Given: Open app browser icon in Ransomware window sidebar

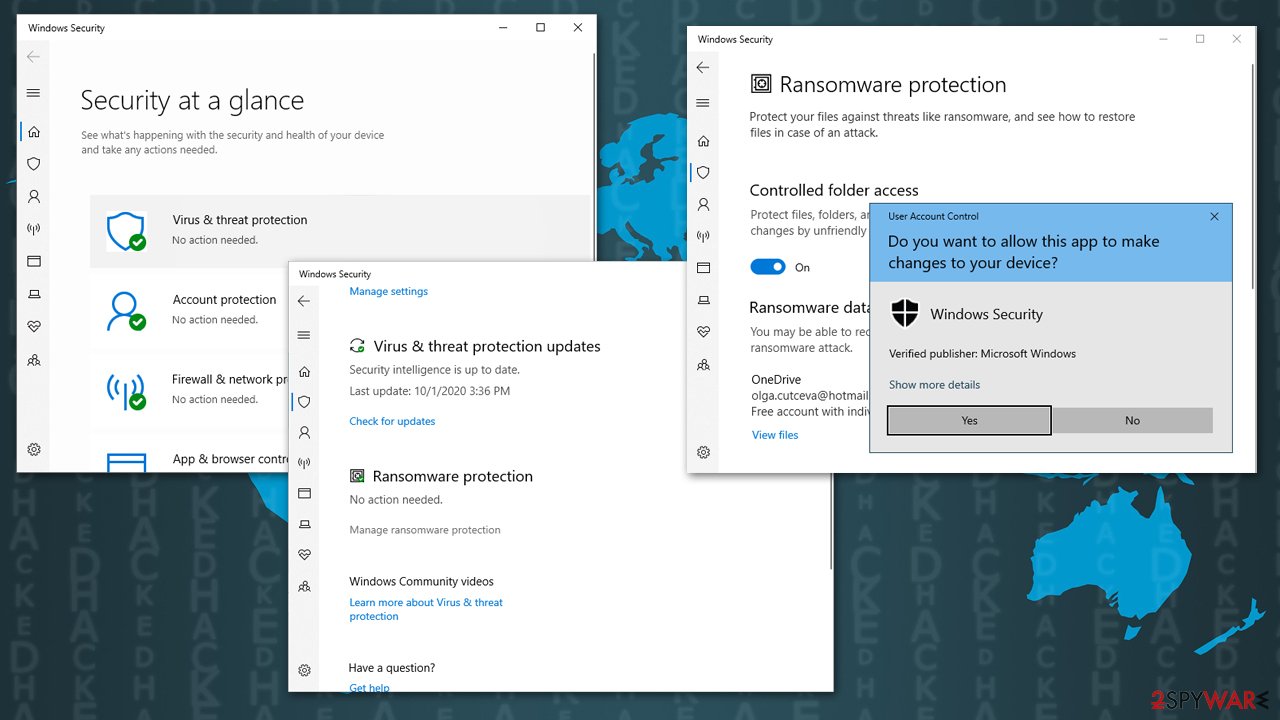Looking at the screenshot, I should (x=703, y=268).
